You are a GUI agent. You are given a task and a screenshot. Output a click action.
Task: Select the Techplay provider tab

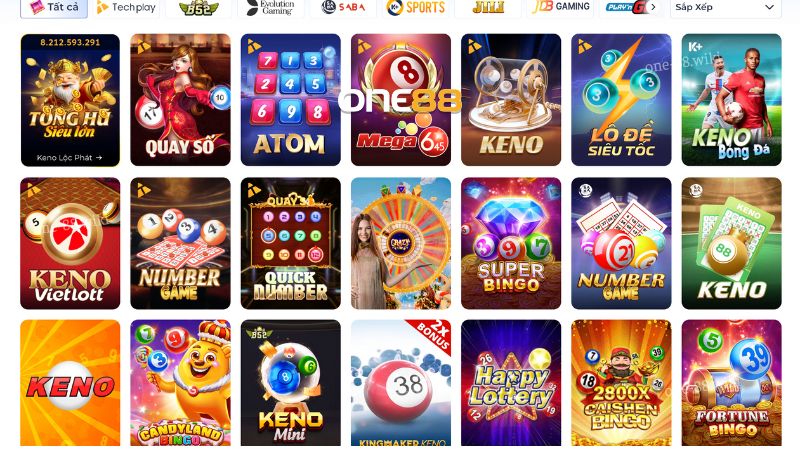(x=126, y=8)
